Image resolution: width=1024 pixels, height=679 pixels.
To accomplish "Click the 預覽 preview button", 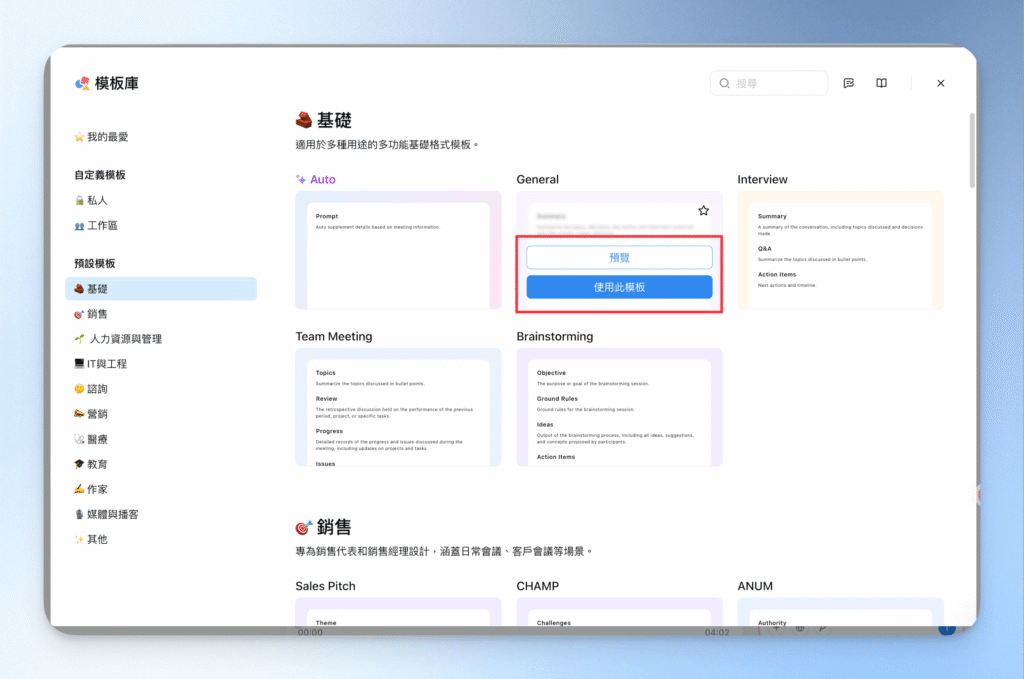I will 619,257.
